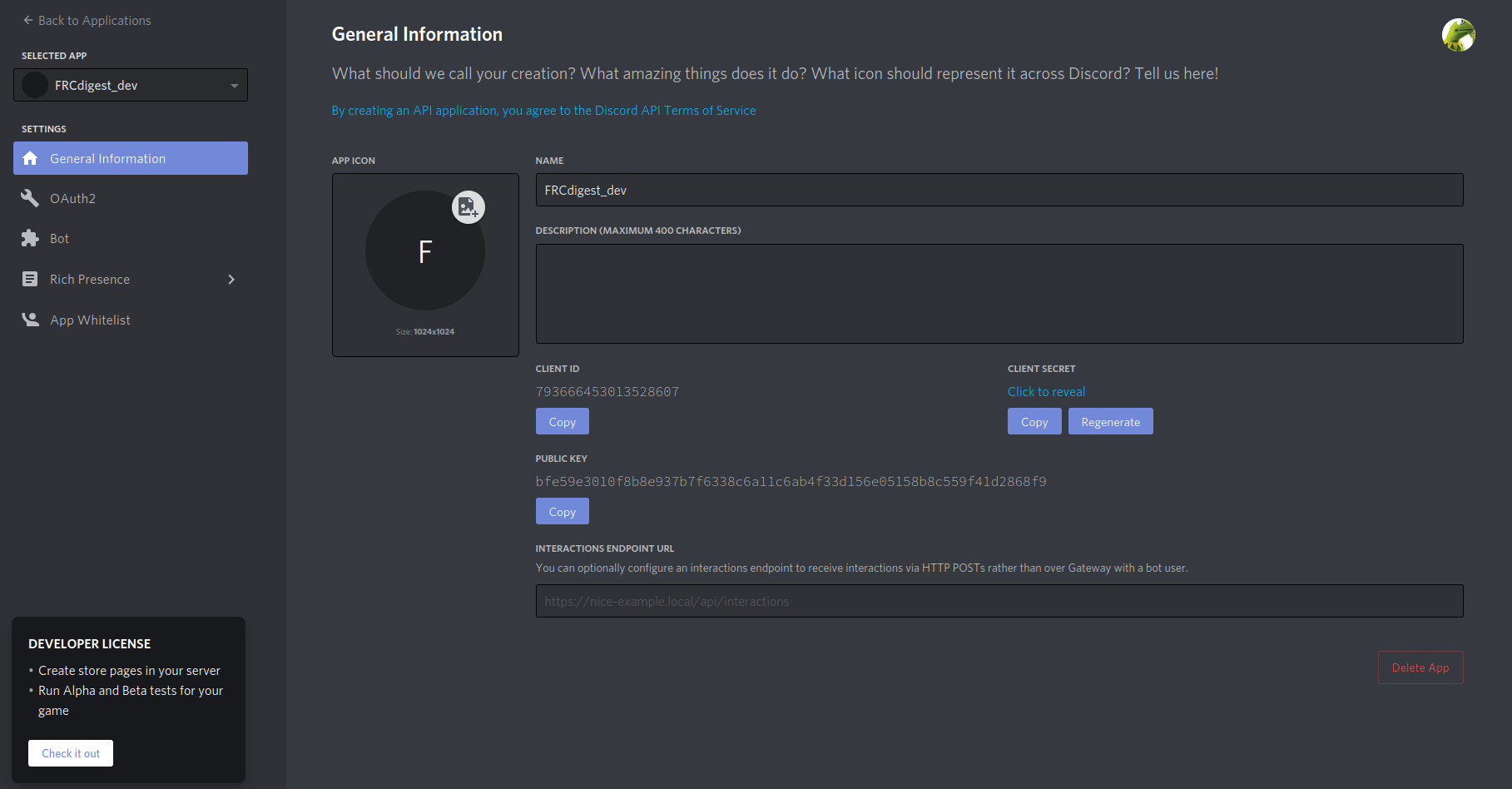The width and height of the screenshot is (1512, 789).
Task: Click the Bot puzzle piece icon
Action: point(30,238)
